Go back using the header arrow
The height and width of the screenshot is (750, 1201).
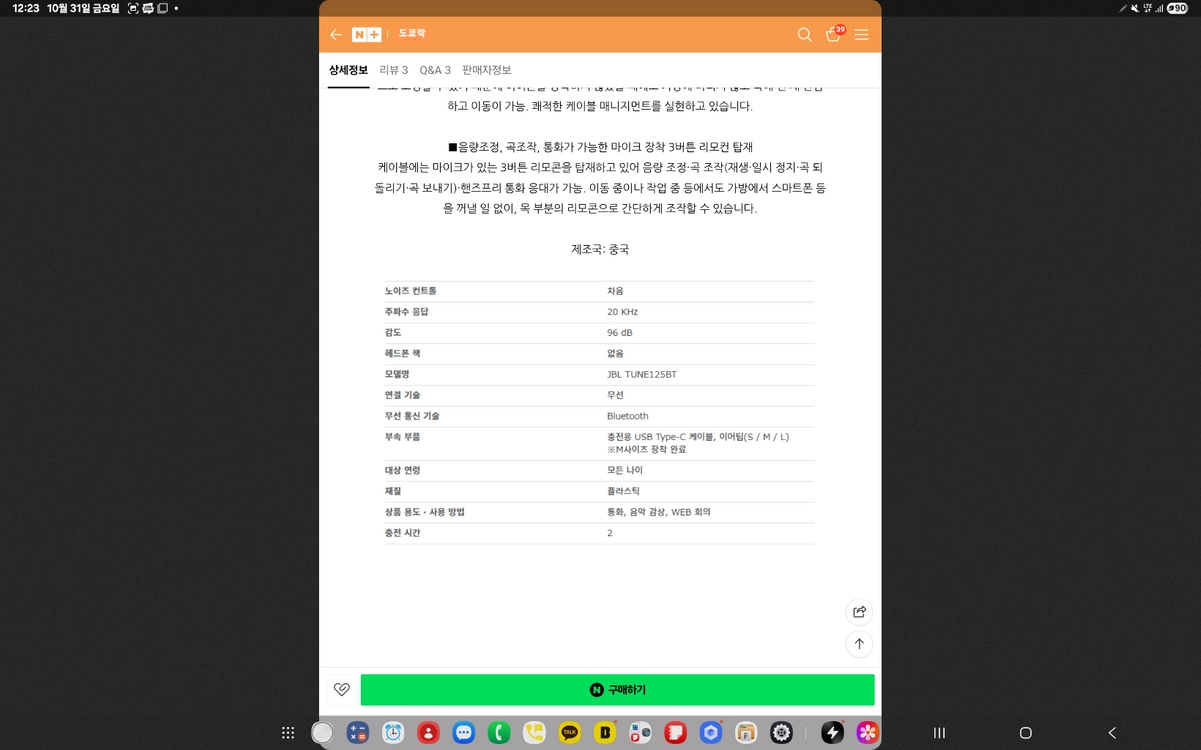336,35
